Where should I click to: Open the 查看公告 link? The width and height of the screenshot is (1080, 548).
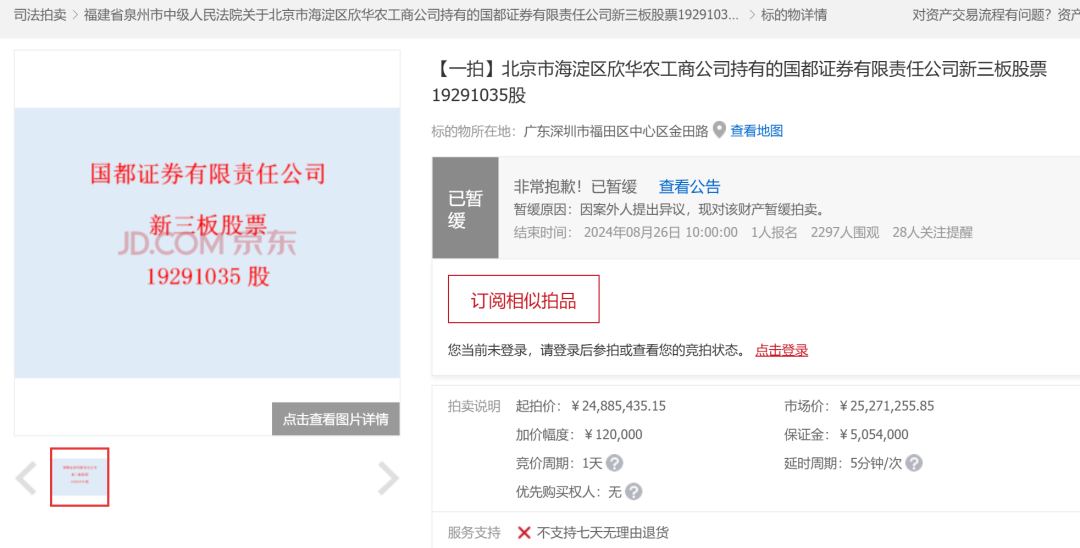tap(689, 187)
